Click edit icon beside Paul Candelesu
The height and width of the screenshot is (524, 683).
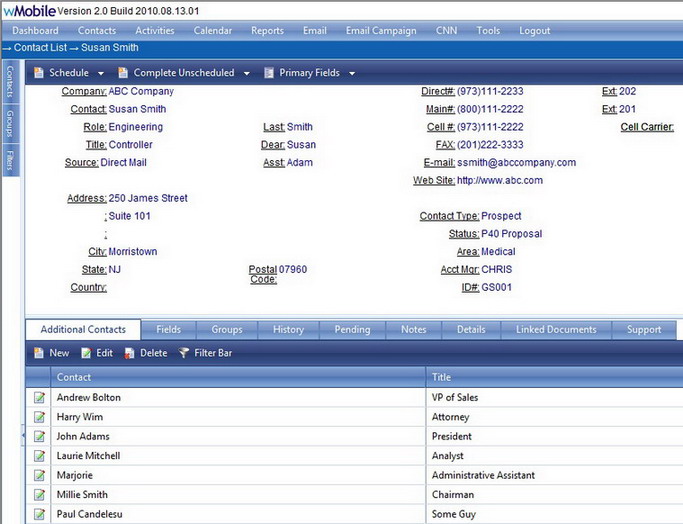(39, 514)
